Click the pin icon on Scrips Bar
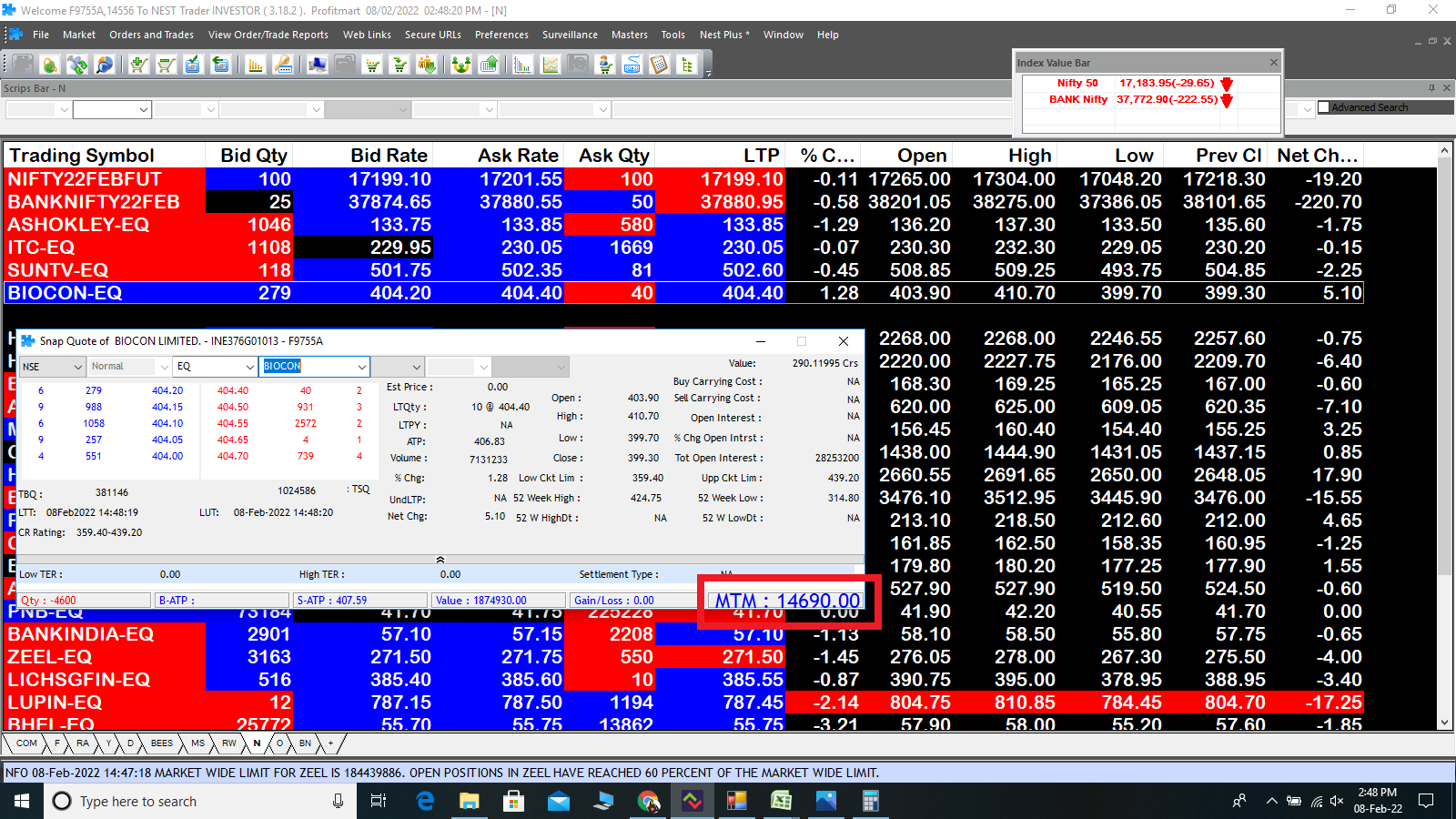This screenshot has height=819, width=1456. click(x=1431, y=88)
